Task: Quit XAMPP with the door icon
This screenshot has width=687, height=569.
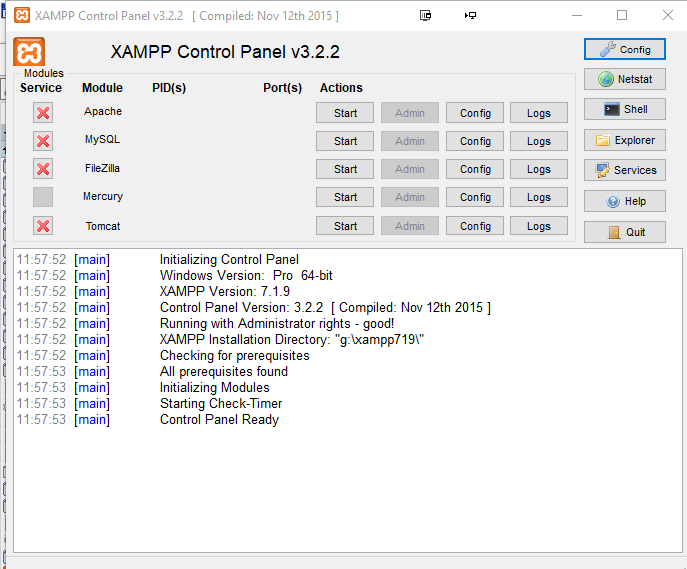Action: click(x=625, y=232)
